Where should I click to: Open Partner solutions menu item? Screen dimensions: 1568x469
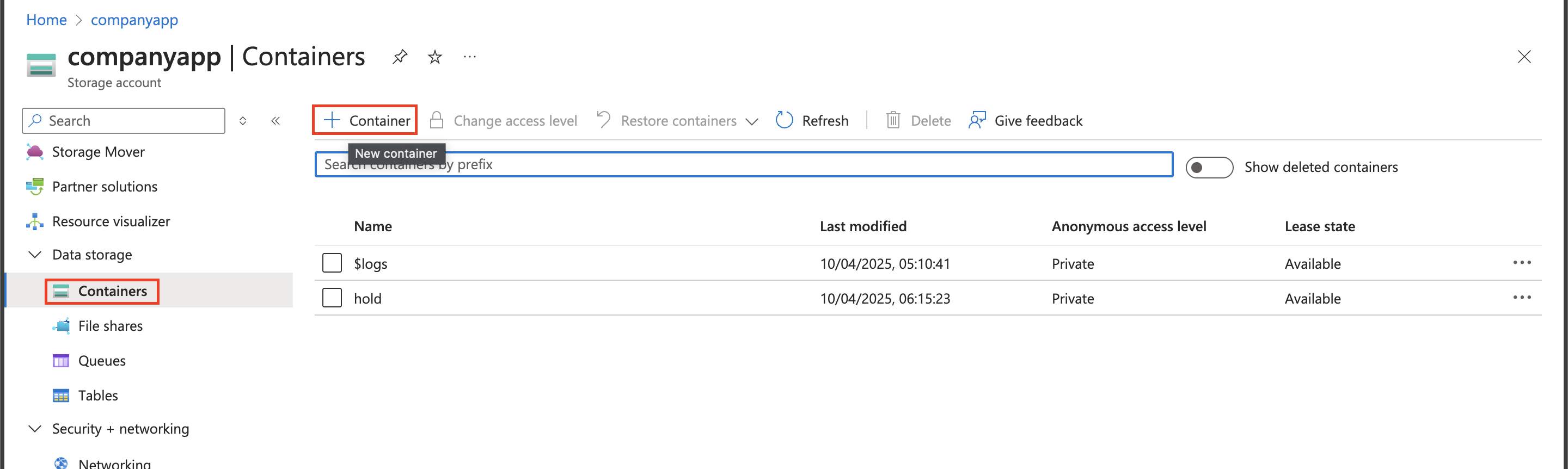(x=105, y=187)
